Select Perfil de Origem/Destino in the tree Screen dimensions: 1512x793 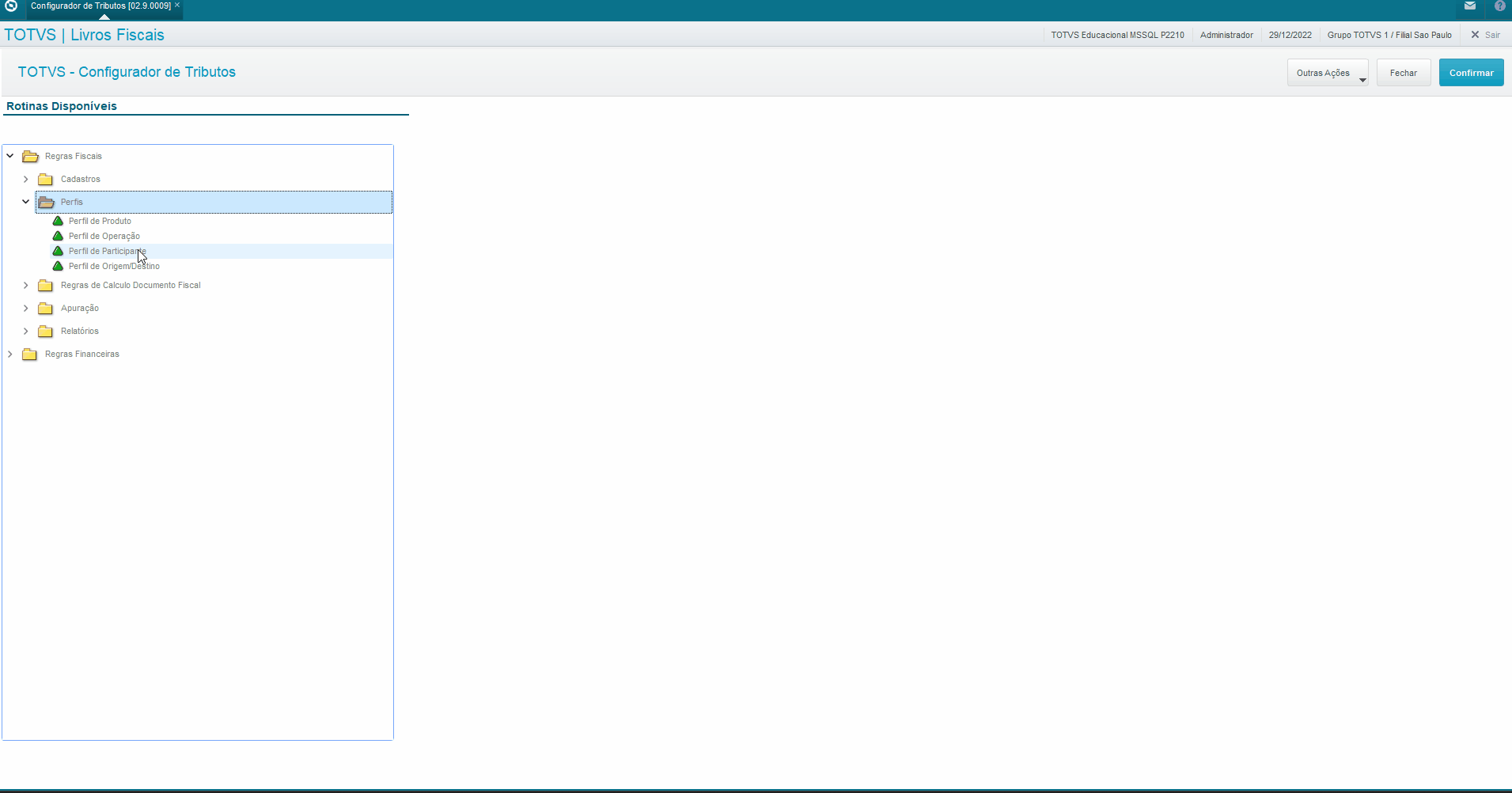click(x=114, y=266)
